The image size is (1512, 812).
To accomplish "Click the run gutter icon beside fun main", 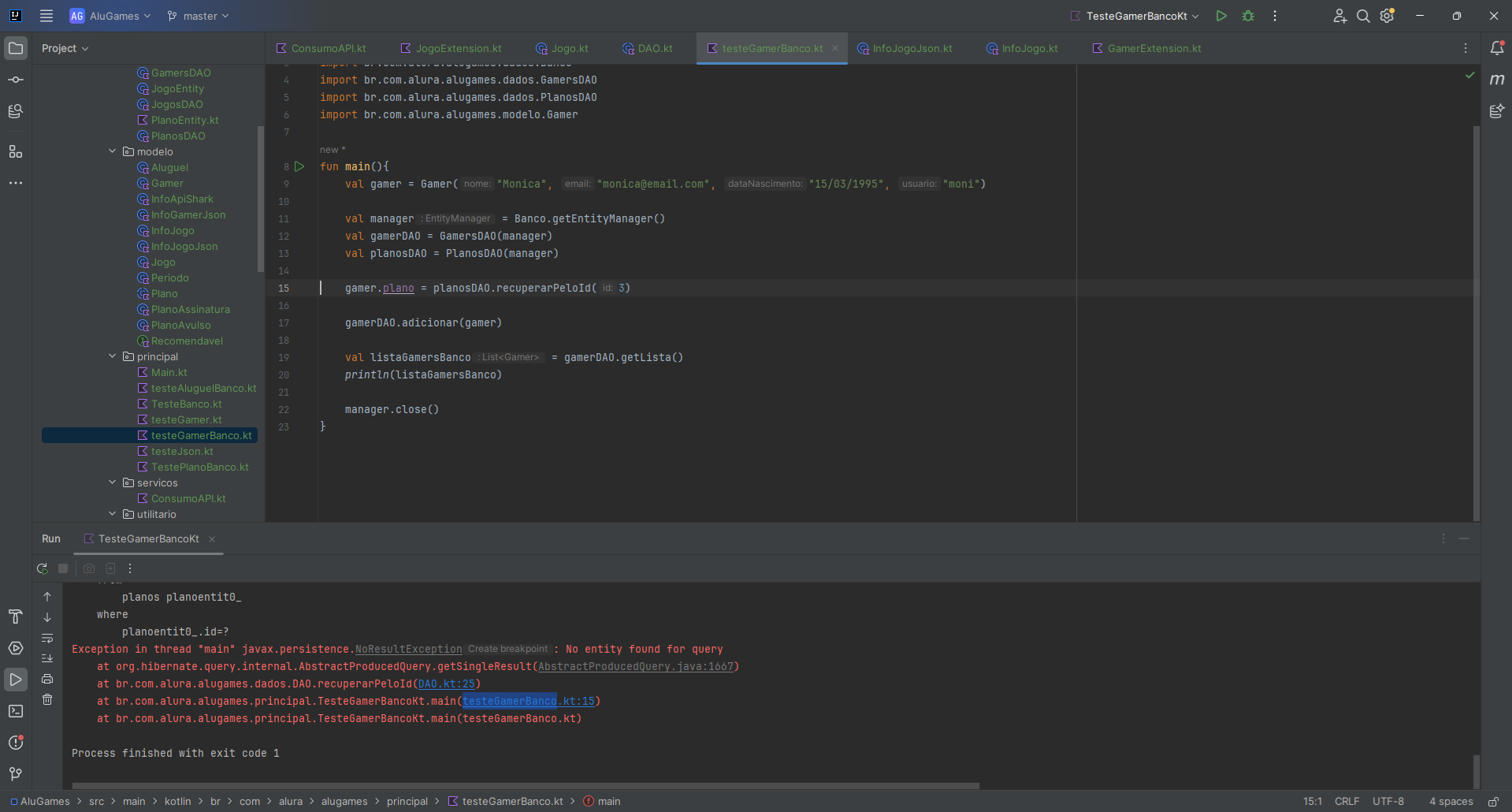I will click(x=299, y=166).
